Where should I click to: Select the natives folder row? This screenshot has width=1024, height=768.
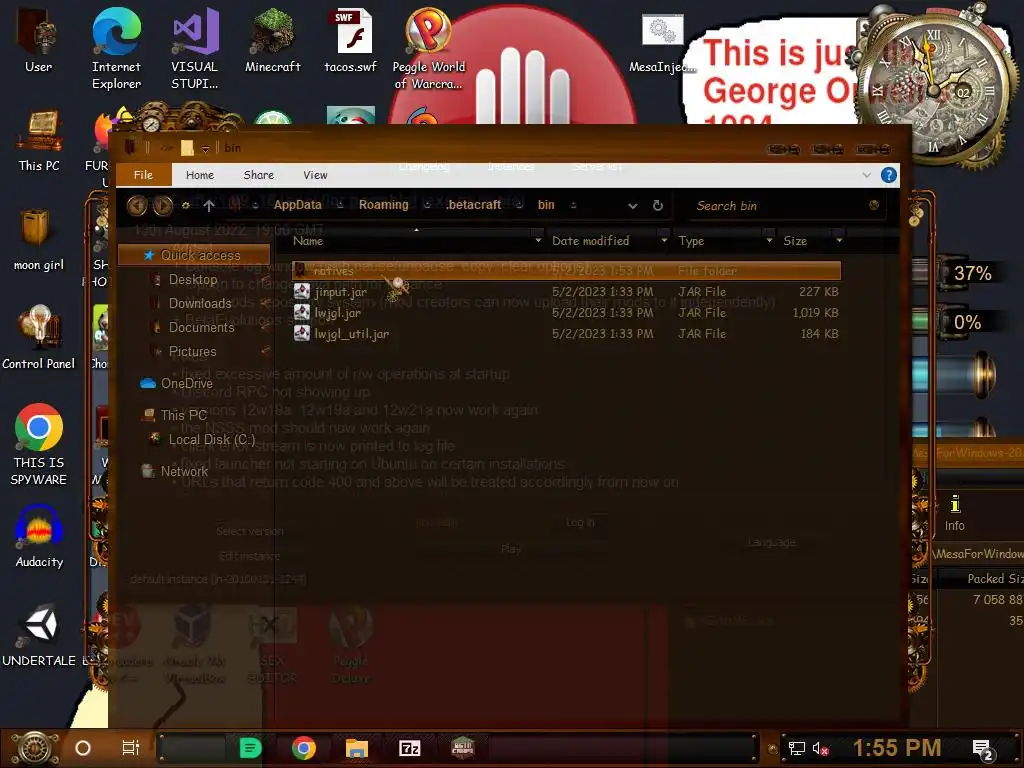(x=566, y=270)
